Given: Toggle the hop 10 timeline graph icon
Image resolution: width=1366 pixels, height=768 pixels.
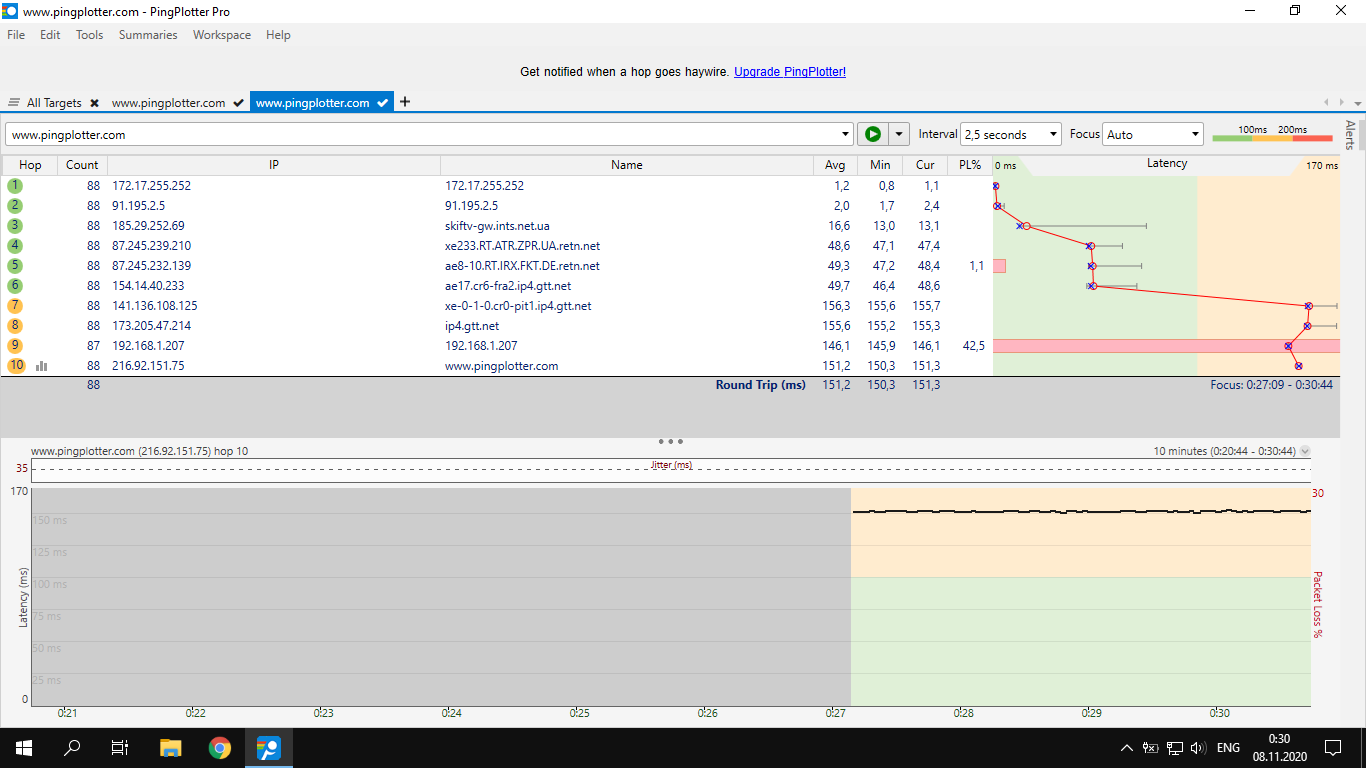Looking at the screenshot, I should tap(42, 366).
